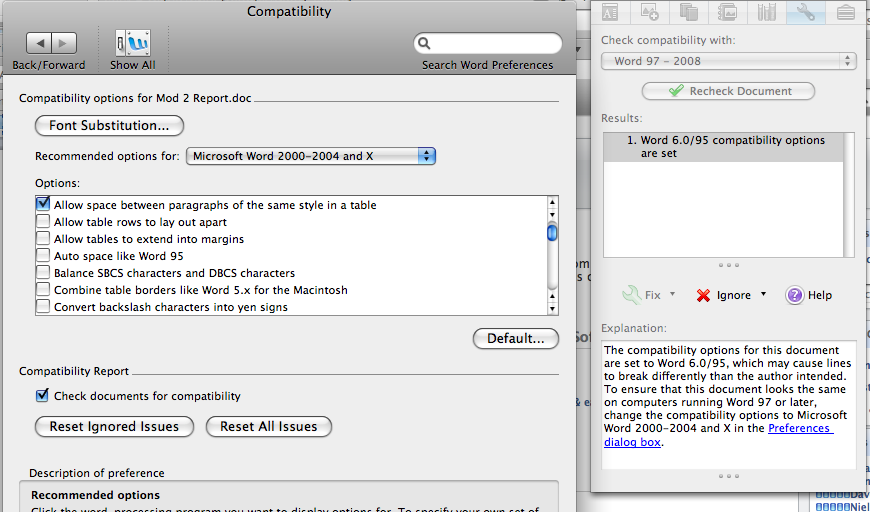Image resolution: width=870 pixels, height=512 pixels.
Task: Select Compatibility Report wrench tab
Action: 806,12
